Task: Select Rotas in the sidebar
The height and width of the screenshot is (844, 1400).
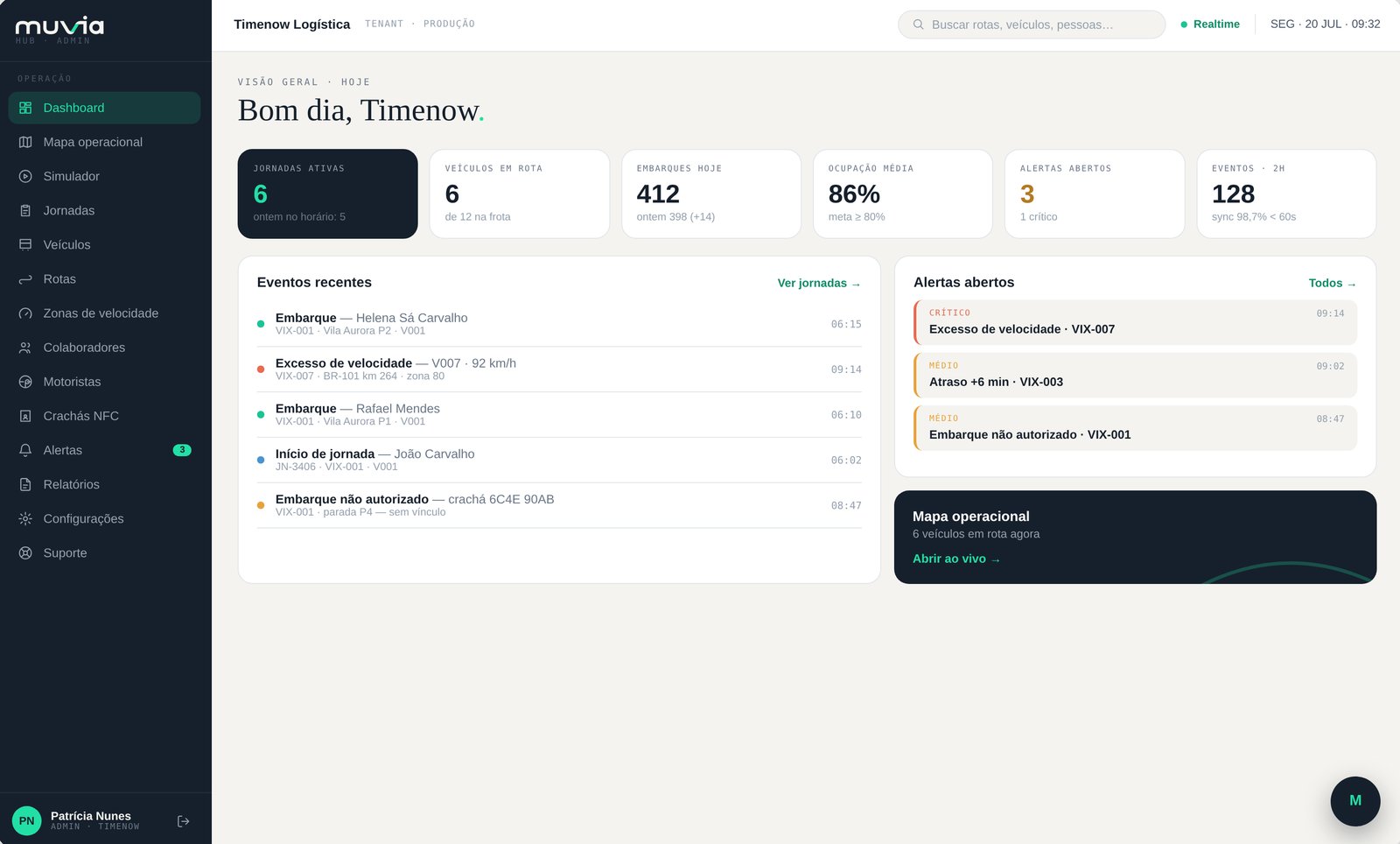Action: coord(104,279)
